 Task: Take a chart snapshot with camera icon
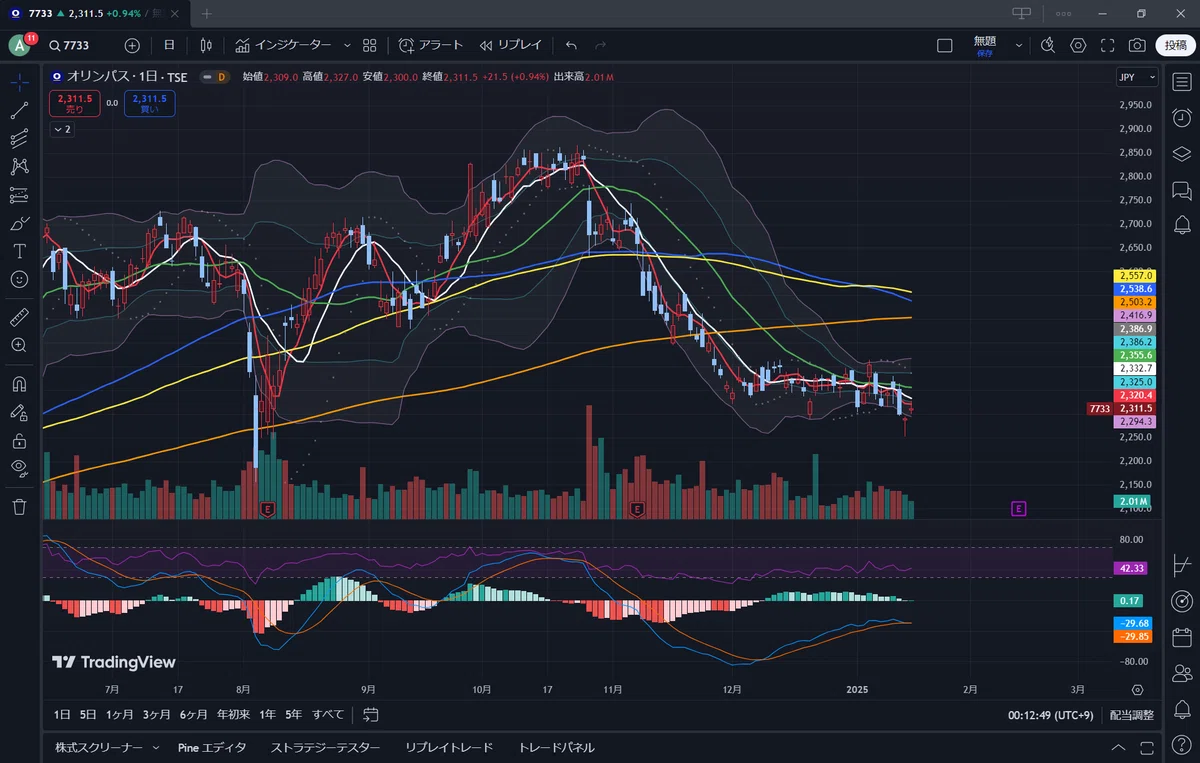[x=1137, y=45]
